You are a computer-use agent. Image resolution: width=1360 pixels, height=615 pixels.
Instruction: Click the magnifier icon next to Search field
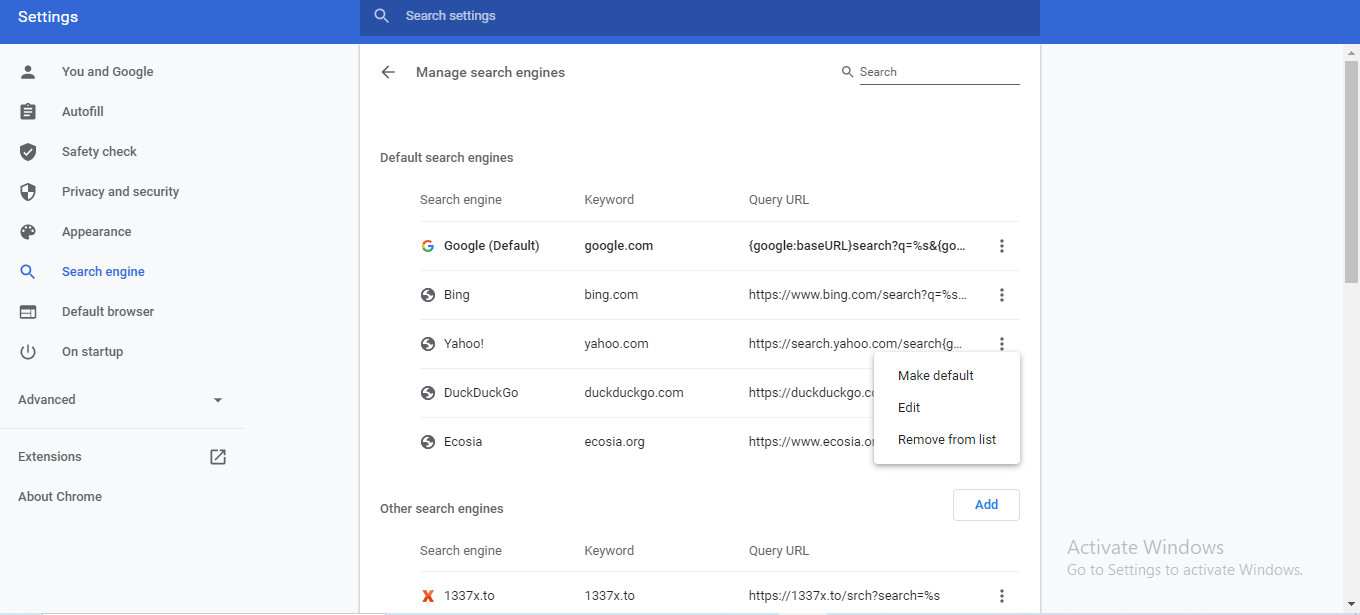(x=847, y=72)
